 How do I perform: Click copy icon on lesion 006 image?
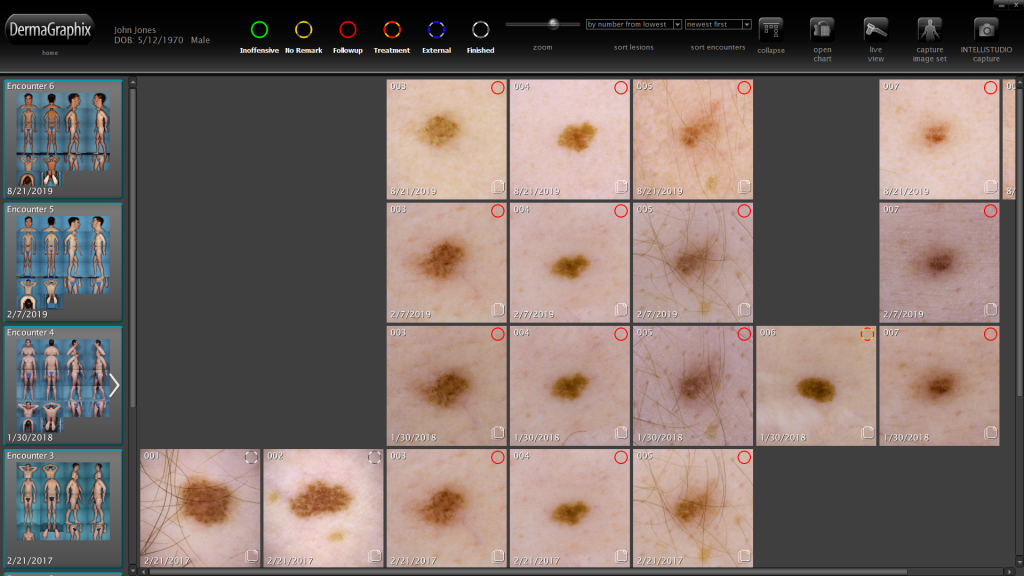pyautogui.click(x=867, y=433)
